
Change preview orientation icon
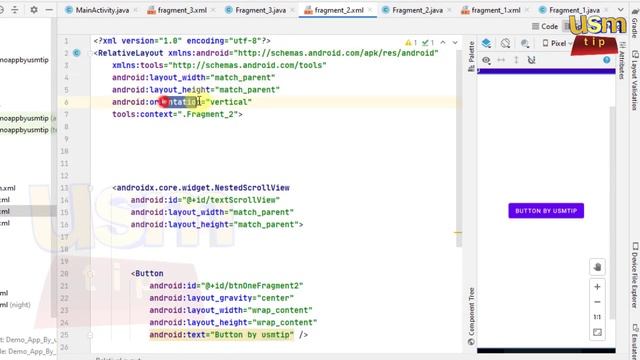505,43
